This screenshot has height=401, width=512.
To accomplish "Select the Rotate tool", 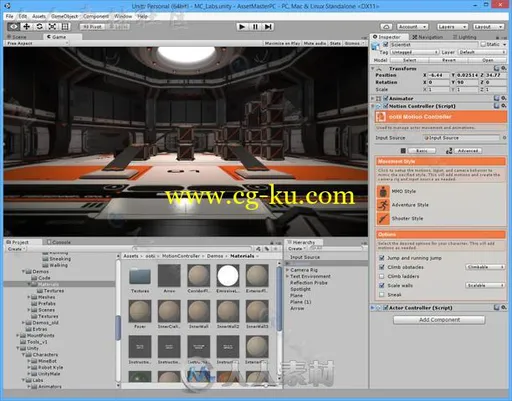I will [39, 27].
